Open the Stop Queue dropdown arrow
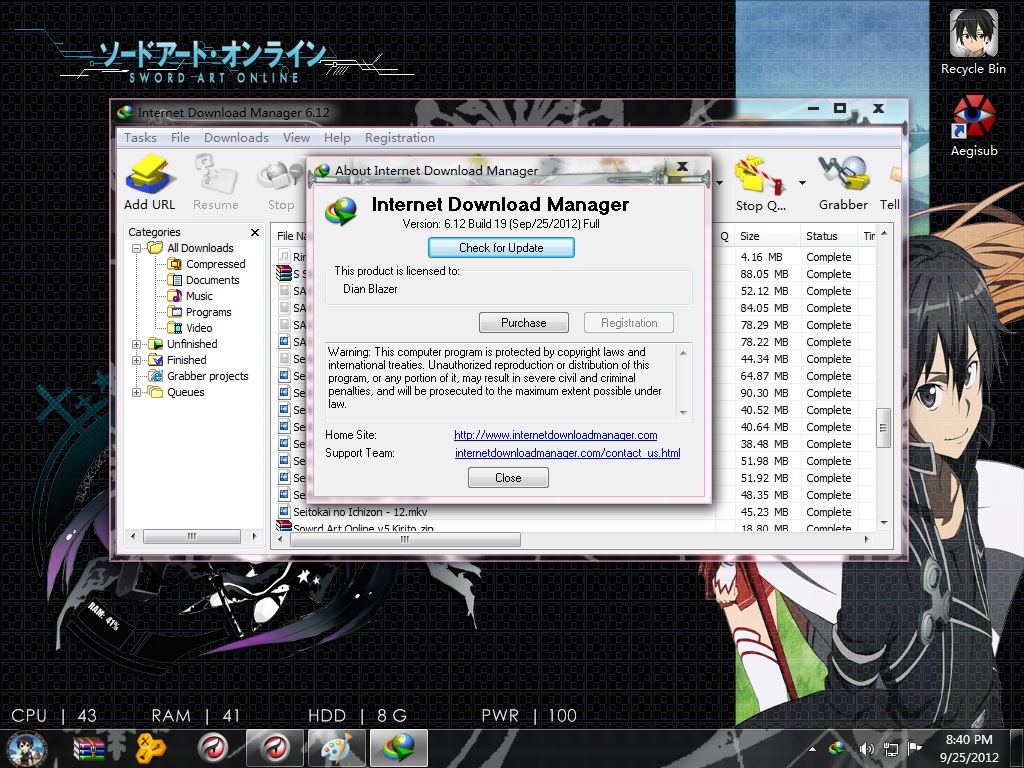Screen dimensions: 1024x768 click(802, 183)
